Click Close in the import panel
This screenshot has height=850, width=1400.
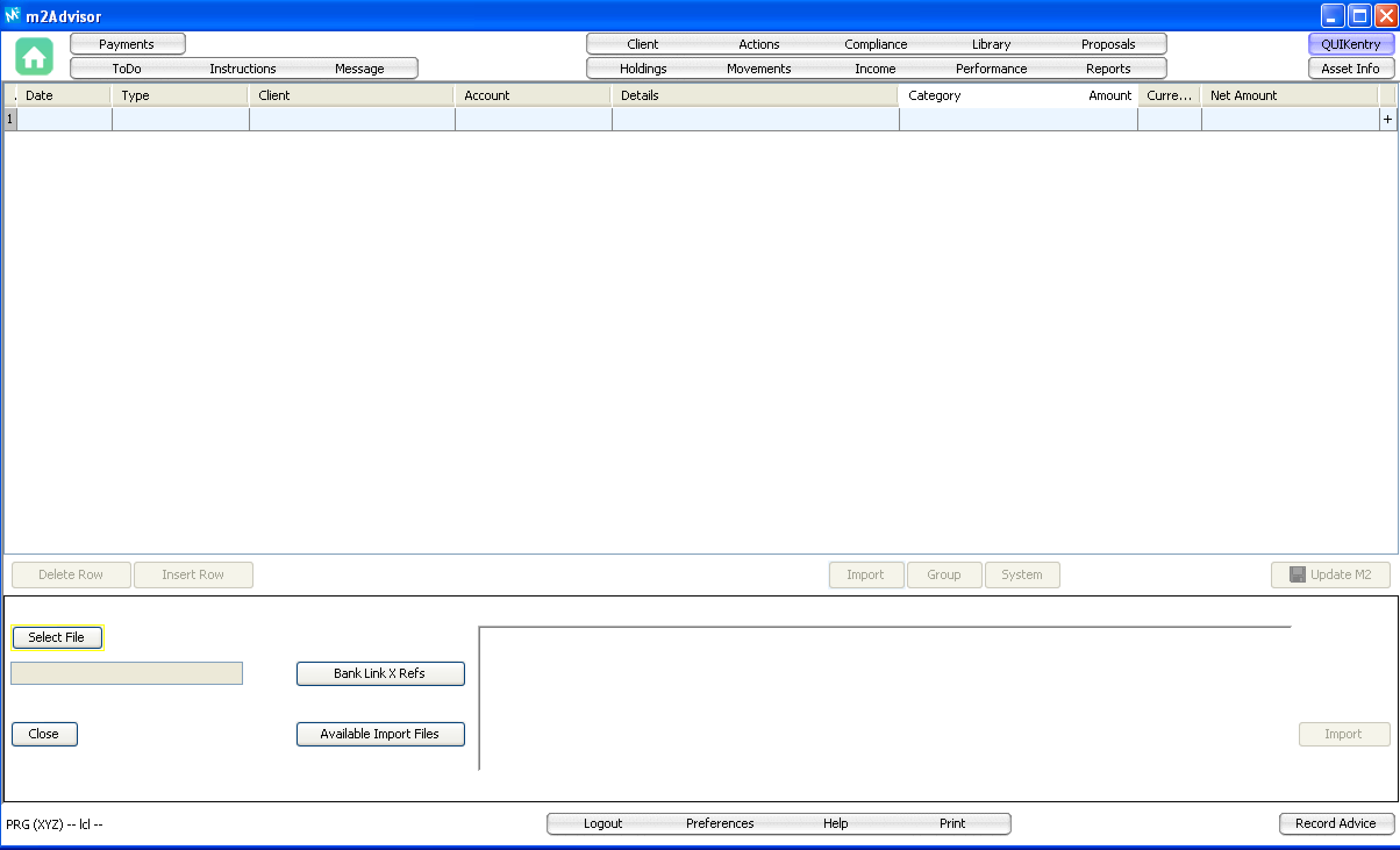coord(44,734)
